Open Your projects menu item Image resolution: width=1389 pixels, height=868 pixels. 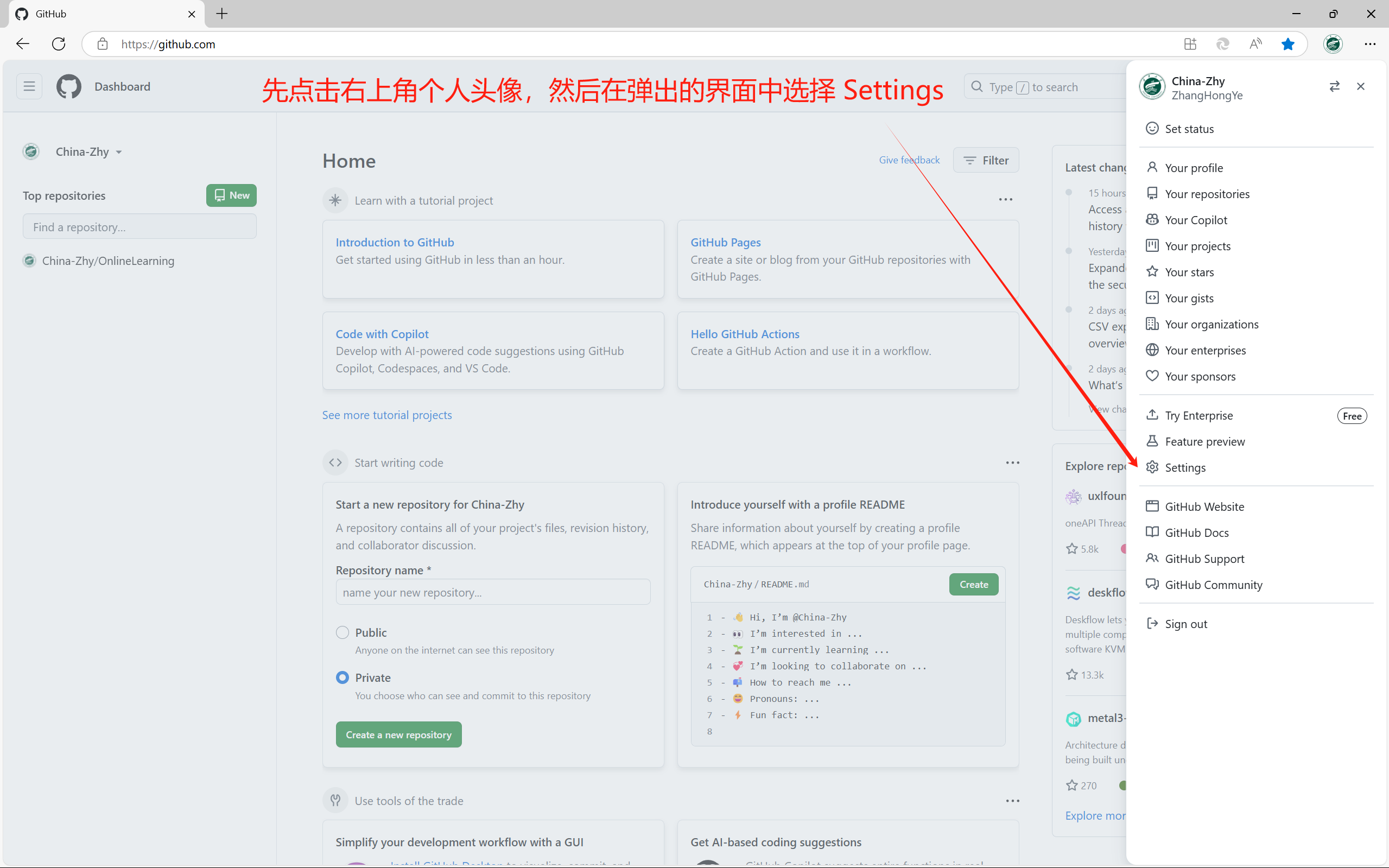(x=1257, y=246)
